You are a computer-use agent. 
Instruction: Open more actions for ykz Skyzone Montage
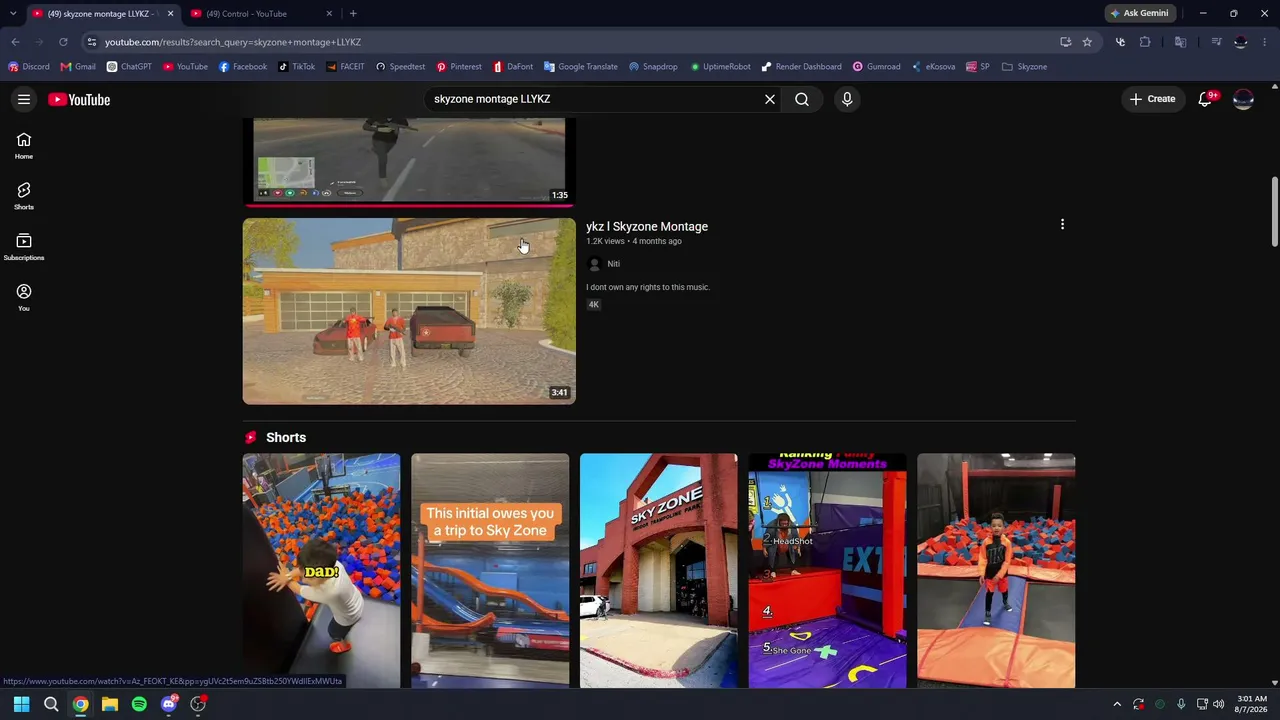pos(1062,225)
